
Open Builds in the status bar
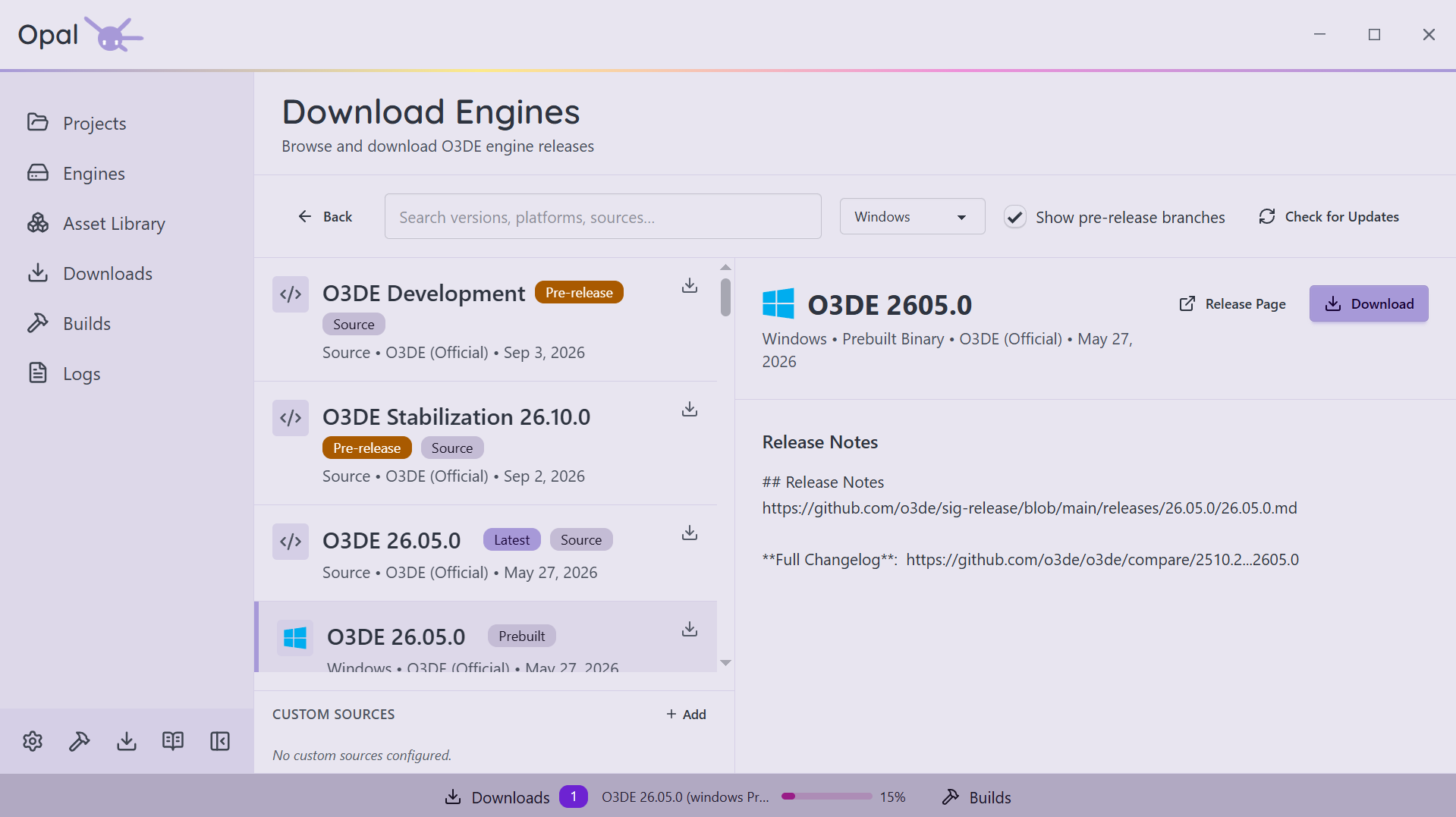coord(976,797)
